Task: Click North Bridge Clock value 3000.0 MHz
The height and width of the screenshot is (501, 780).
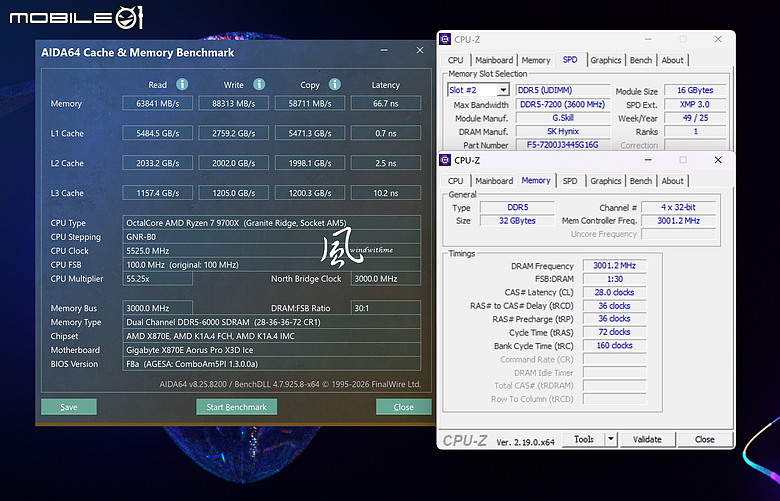Action: point(386,279)
